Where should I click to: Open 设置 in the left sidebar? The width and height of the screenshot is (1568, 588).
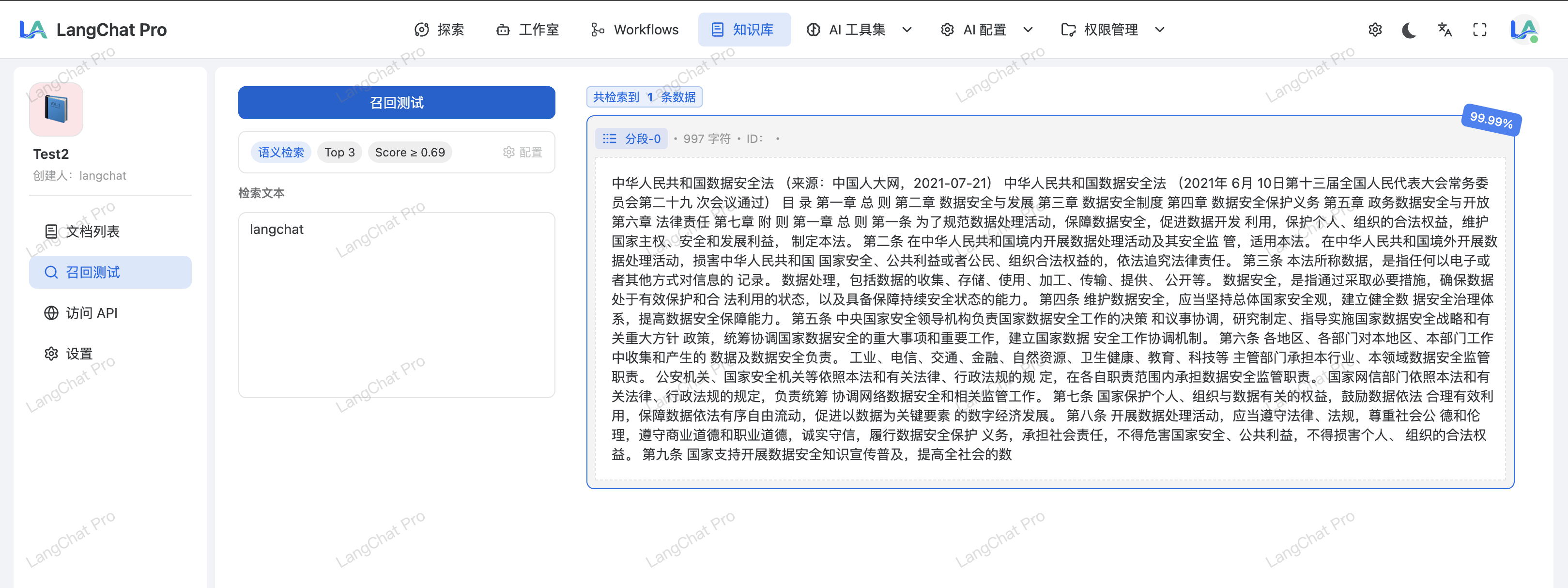pyautogui.click(x=79, y=354)
